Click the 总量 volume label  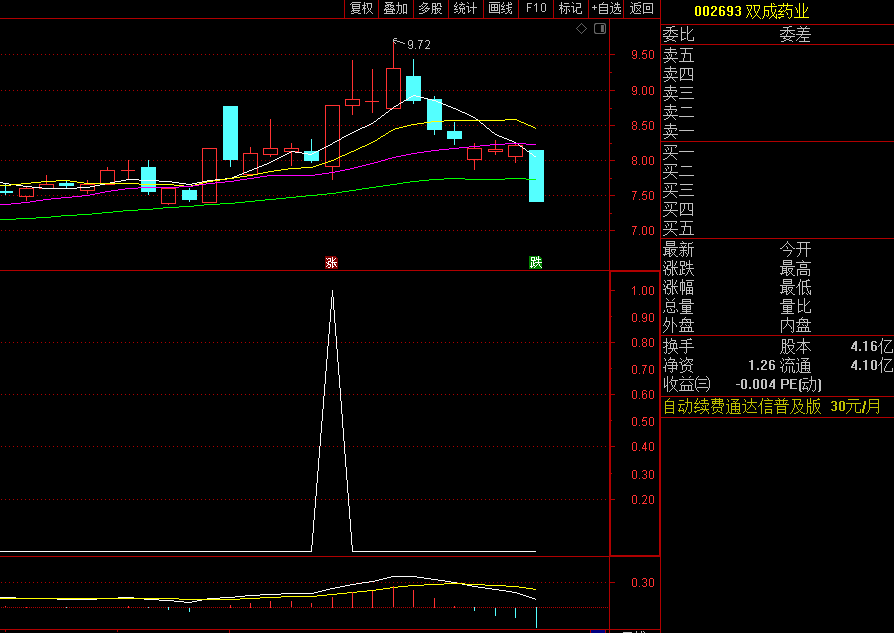point(678,307)
